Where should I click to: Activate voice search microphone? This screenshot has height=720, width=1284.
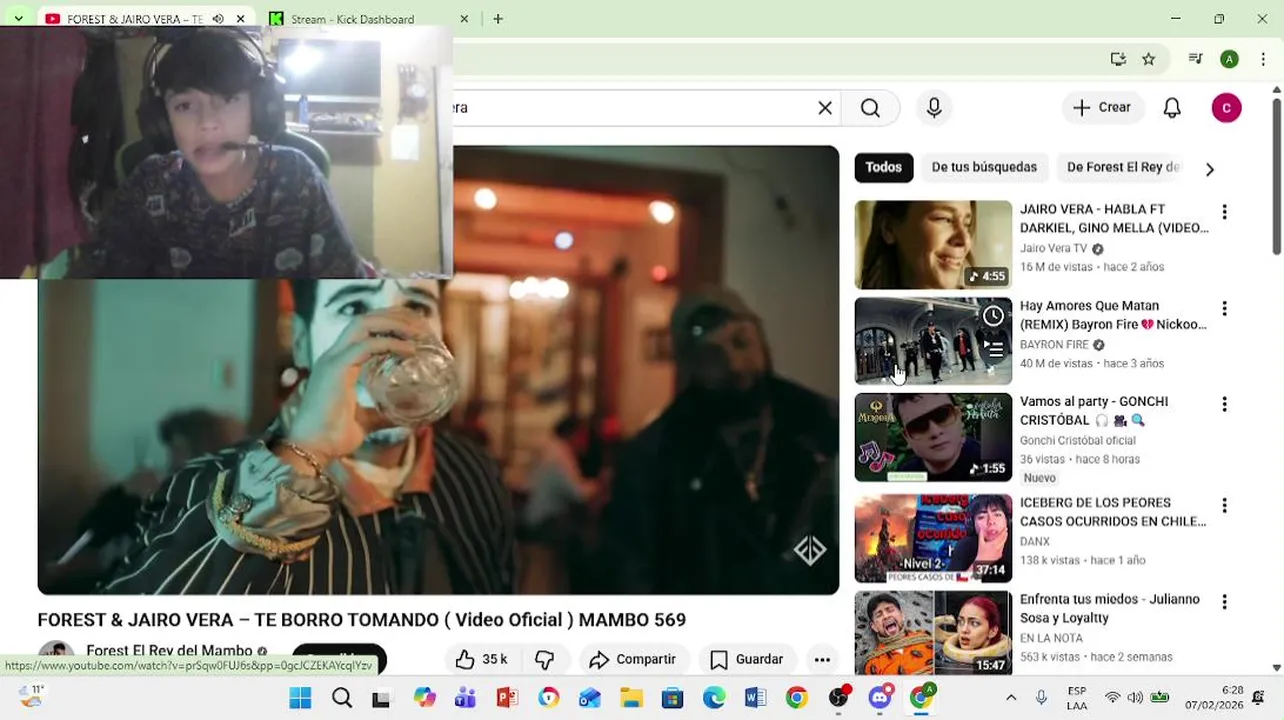[x=934, y=108]
